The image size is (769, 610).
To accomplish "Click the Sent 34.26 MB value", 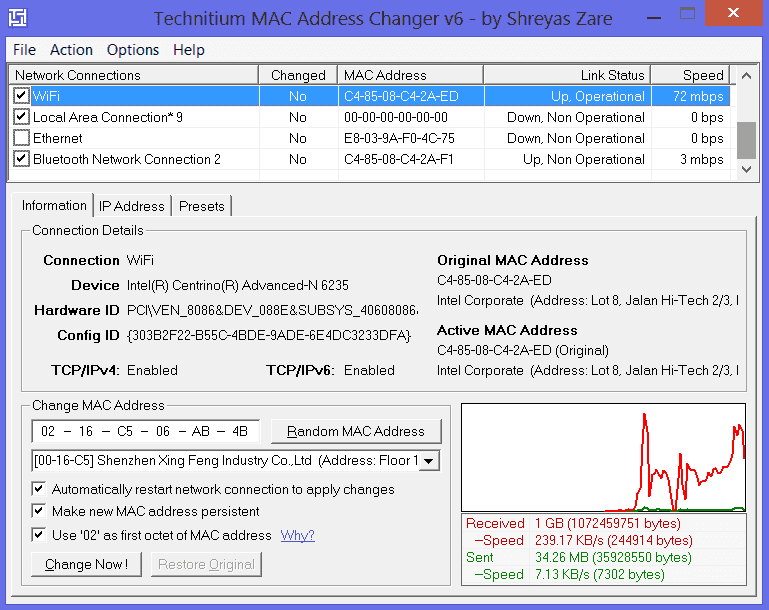I will [613, 558].
